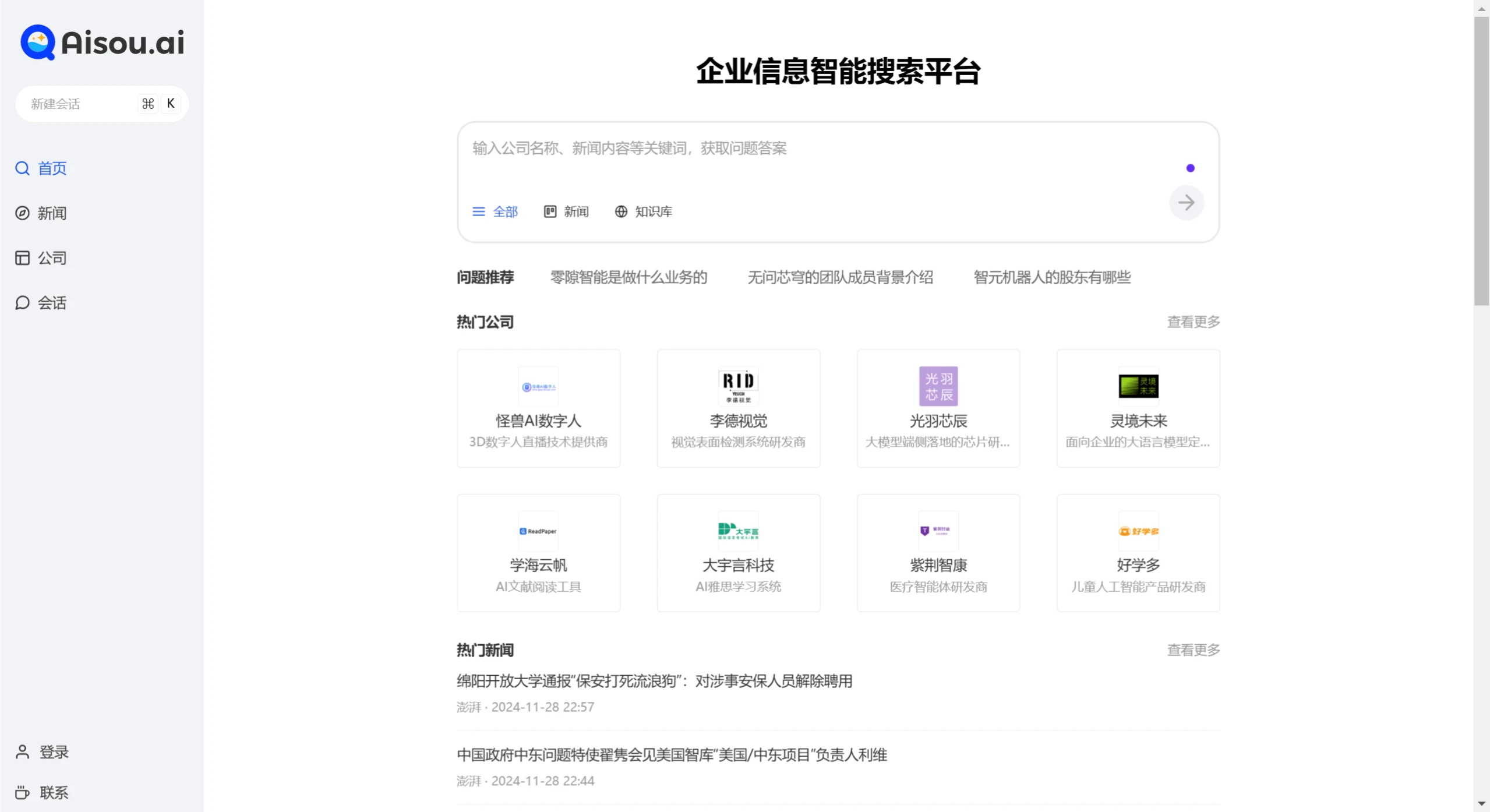Click the Aisou.ai logo icon
Viewport: 1490px width, 812px height.
coord(38,42)
